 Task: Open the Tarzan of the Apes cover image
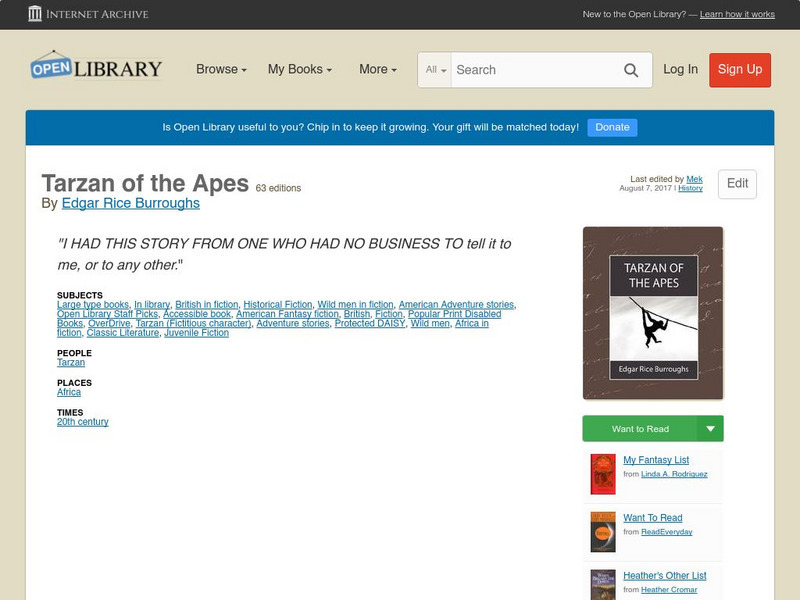coord(653,313)
